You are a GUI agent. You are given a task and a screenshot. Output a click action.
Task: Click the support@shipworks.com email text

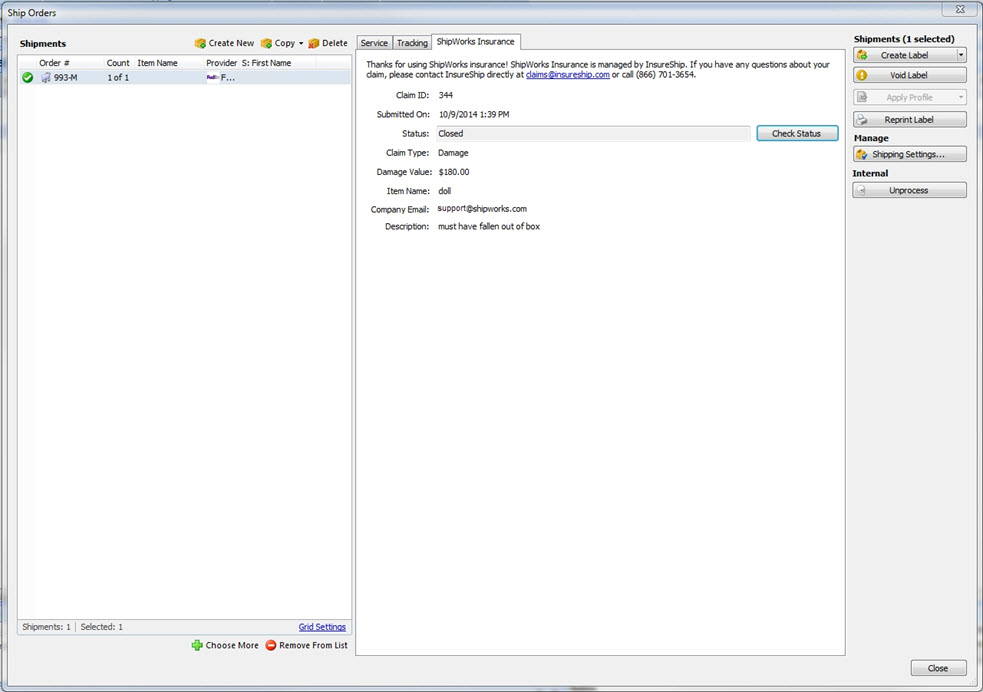(x=482, y=209)
